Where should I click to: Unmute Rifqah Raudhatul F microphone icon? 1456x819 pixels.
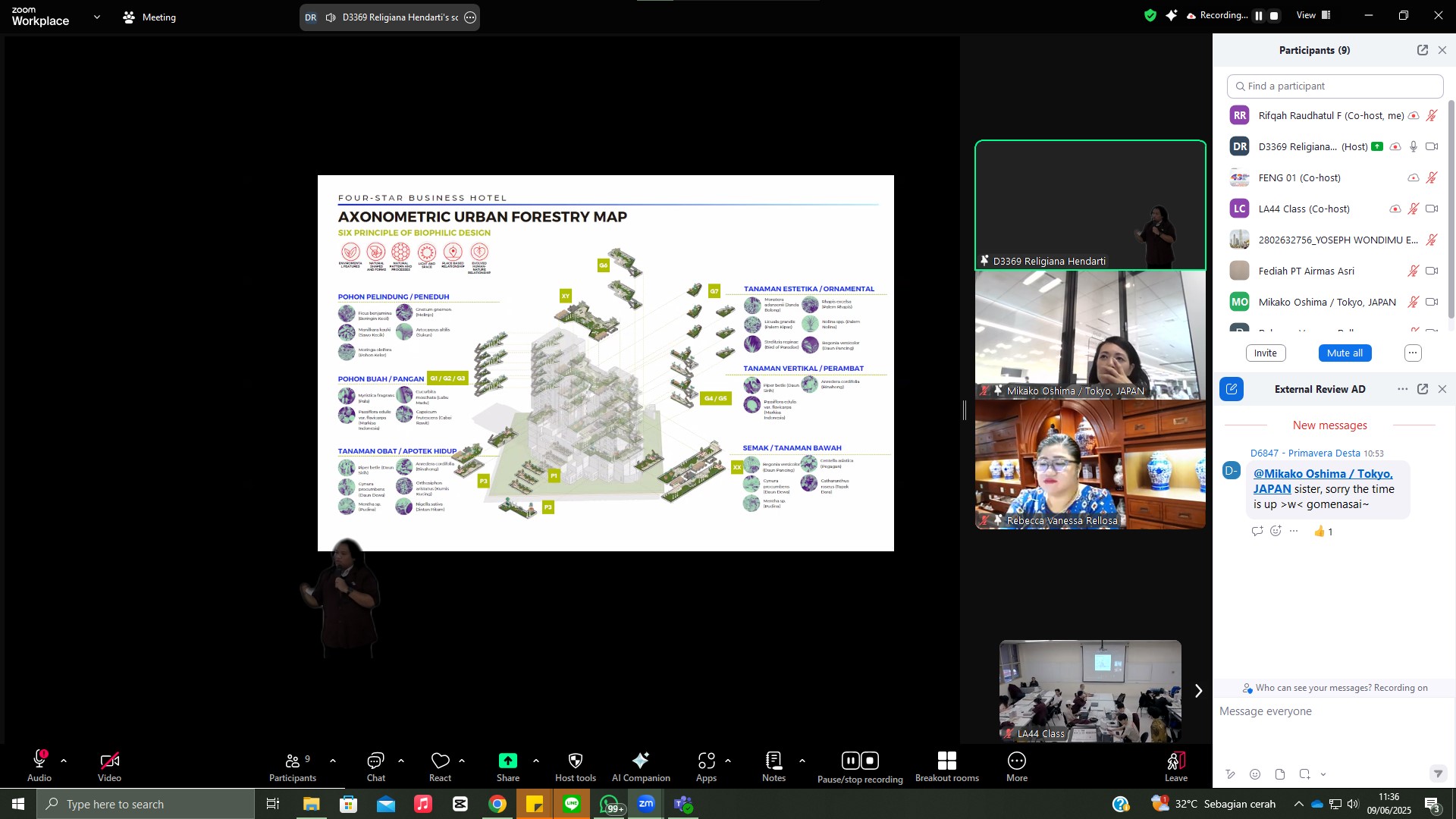(1432, 116)
